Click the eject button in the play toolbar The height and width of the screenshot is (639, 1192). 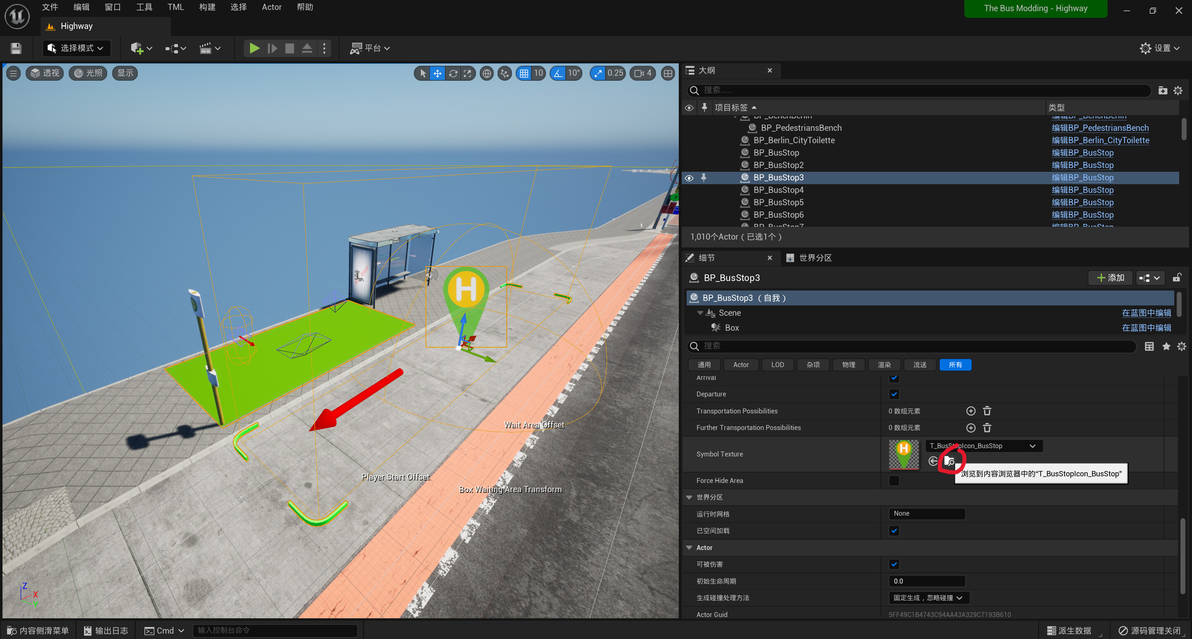[307, 48]
